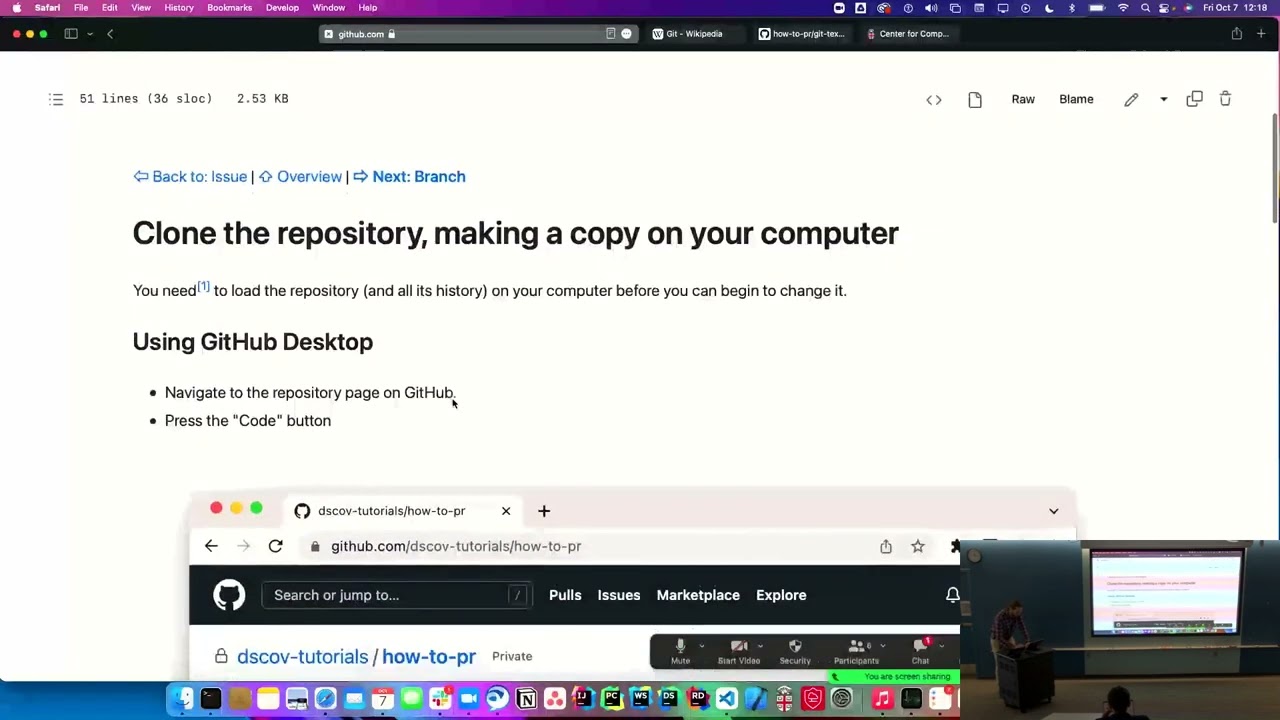Launch Finder from the Dock
Viewport: 1280px width, 720px height.
point(181,698)
